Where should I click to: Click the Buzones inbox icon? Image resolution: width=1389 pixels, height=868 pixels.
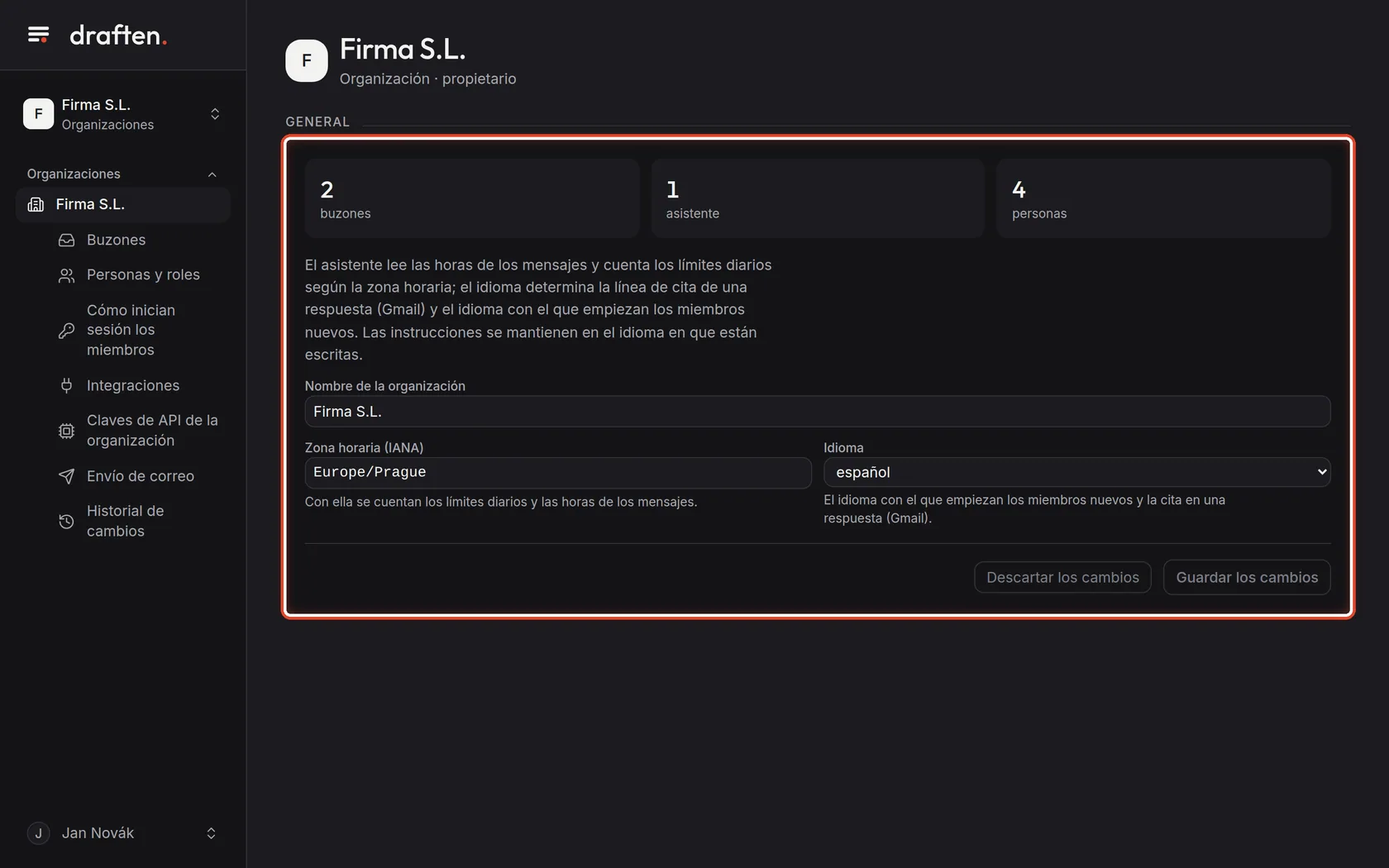pyautogui.click(x=67, y=240)
